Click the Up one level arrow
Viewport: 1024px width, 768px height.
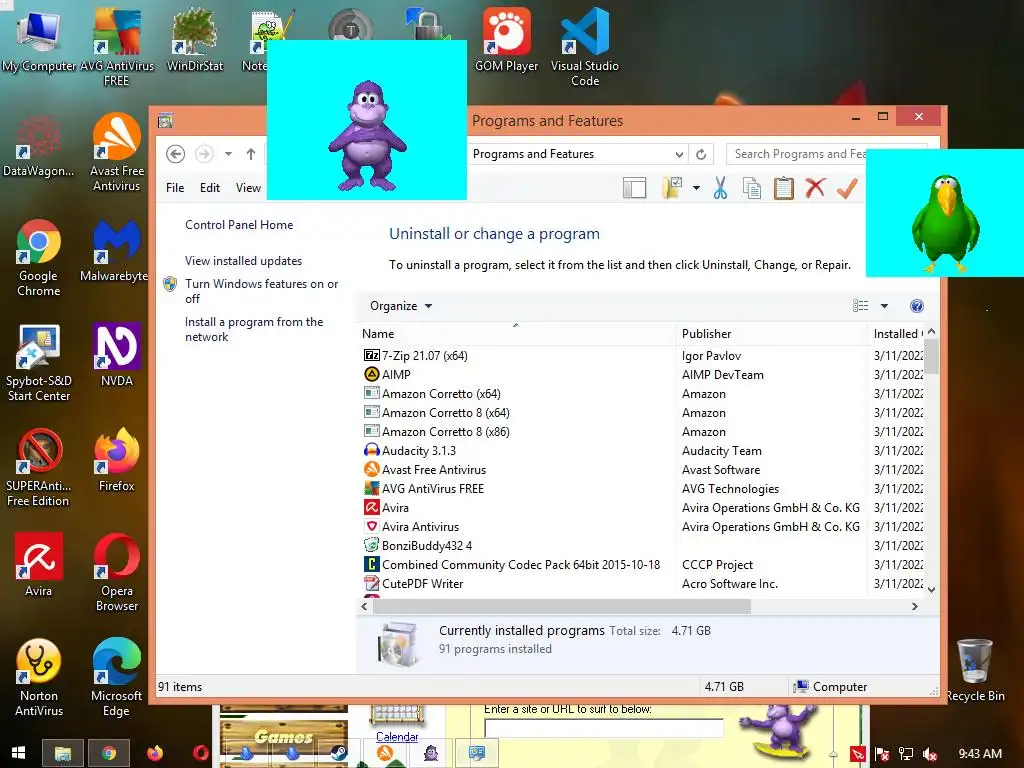click(x=251, y=154)
